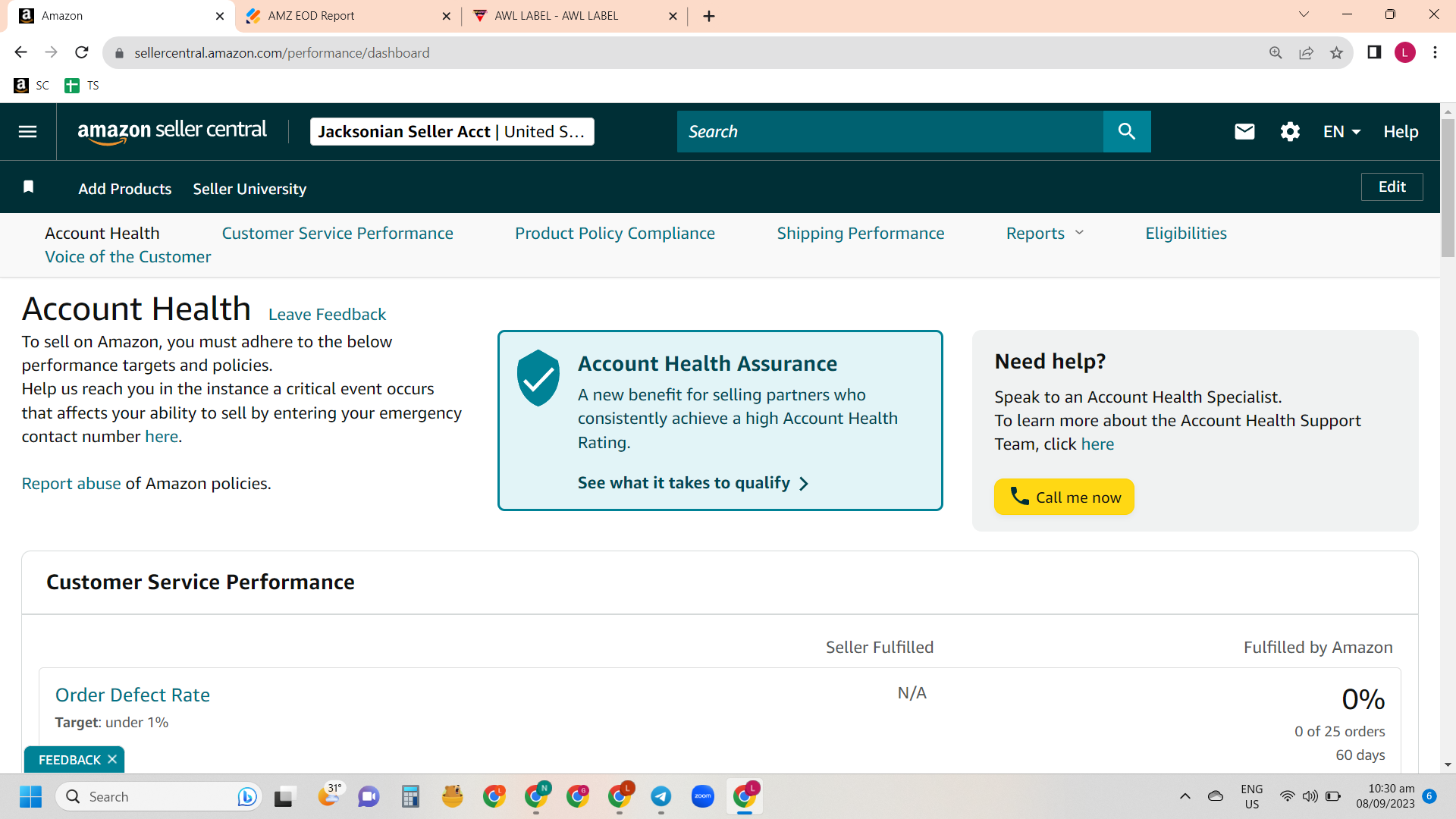Open the tab search dropdown arrow
This screenshot has width=1456, height=819.
click(x=1304, y=14)
